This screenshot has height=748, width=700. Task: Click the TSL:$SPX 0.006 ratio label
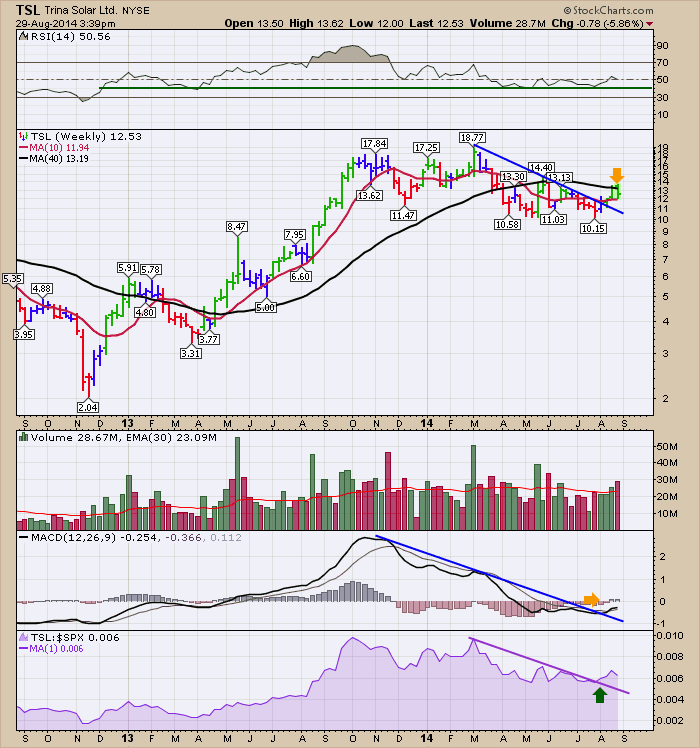click(x=75, y=638)
